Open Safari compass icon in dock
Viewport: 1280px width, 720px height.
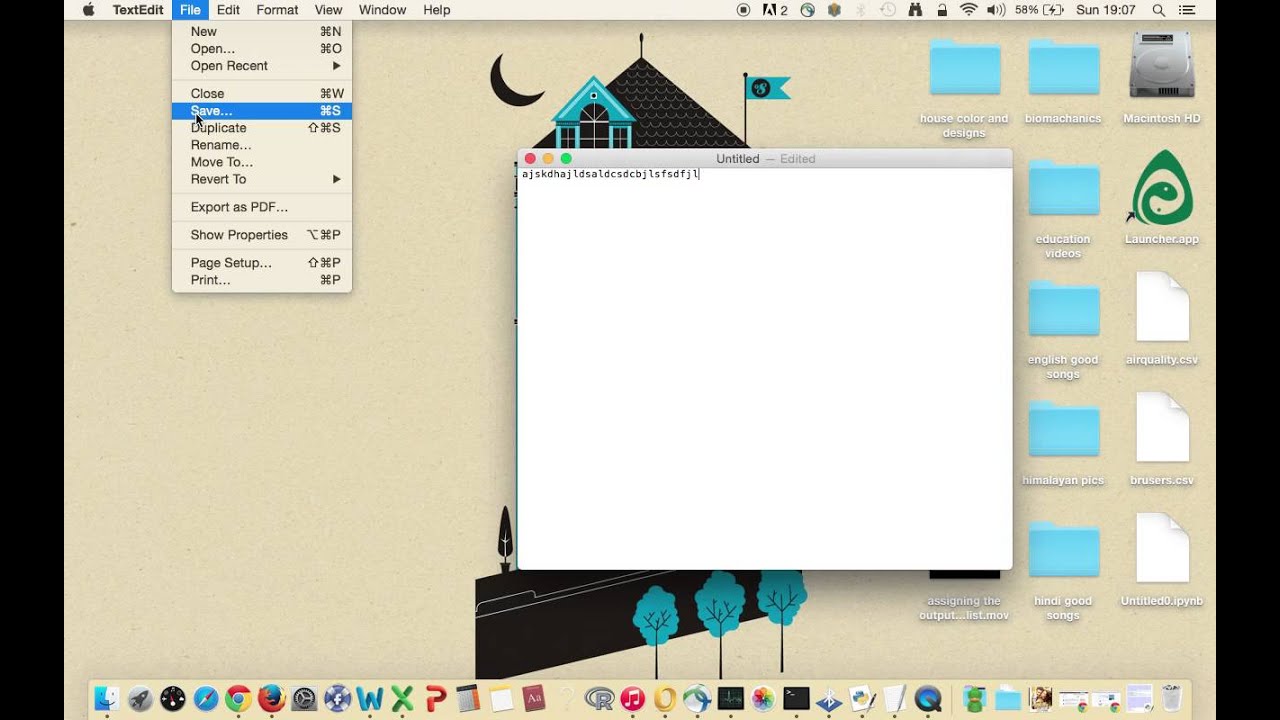click(206, 698)
